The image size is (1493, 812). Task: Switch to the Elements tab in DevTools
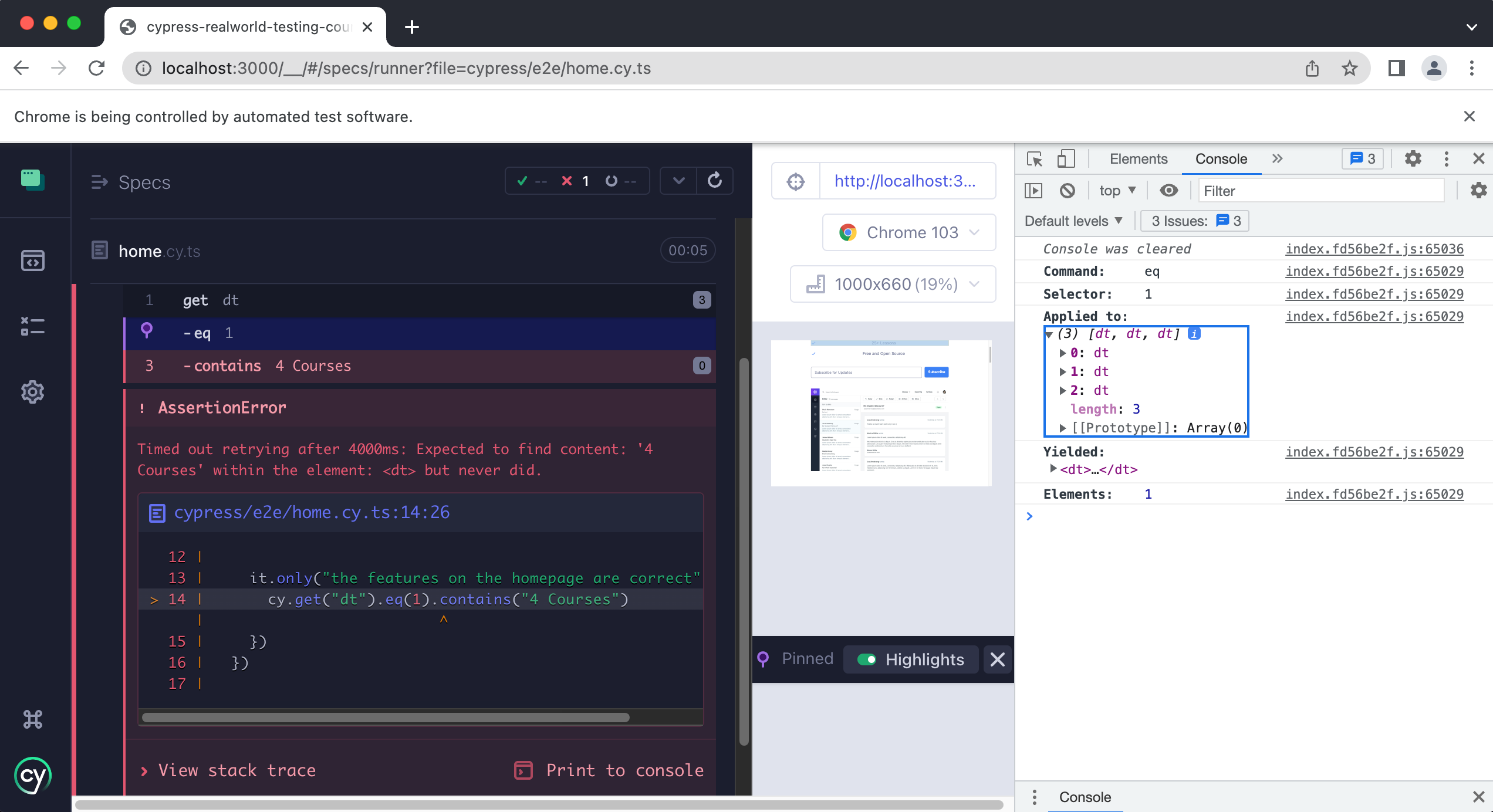click(x=1138, y=158)
